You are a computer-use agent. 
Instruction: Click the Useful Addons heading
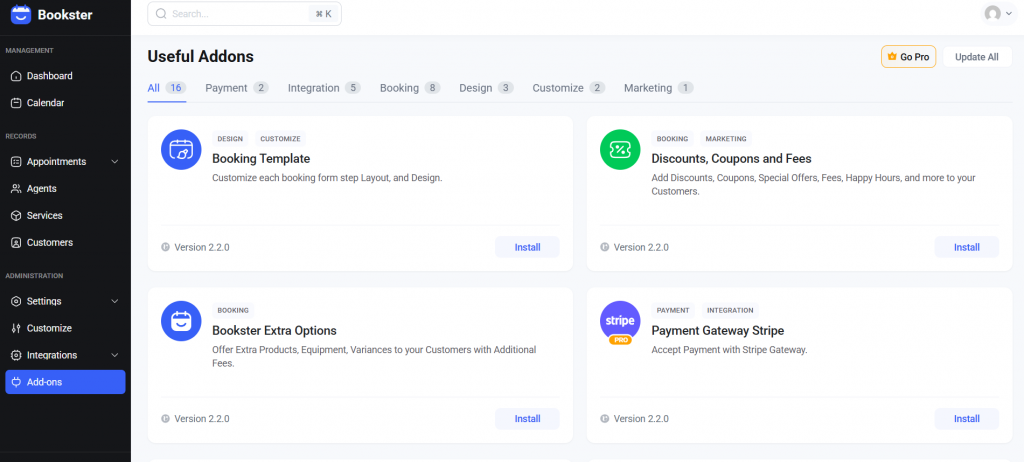[x=200, y=57]
